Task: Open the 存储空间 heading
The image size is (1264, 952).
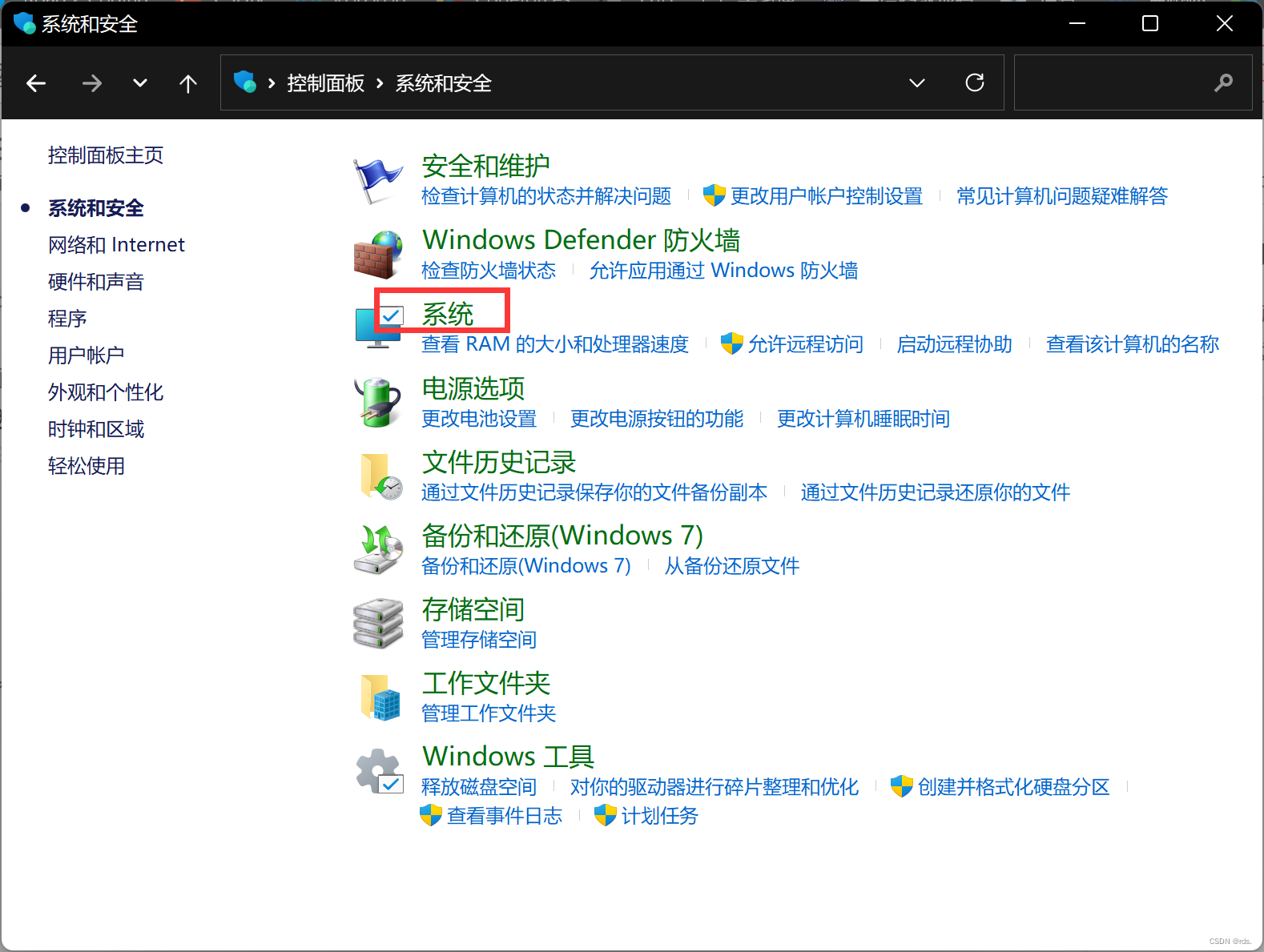Action: click(x=473, y=609)
